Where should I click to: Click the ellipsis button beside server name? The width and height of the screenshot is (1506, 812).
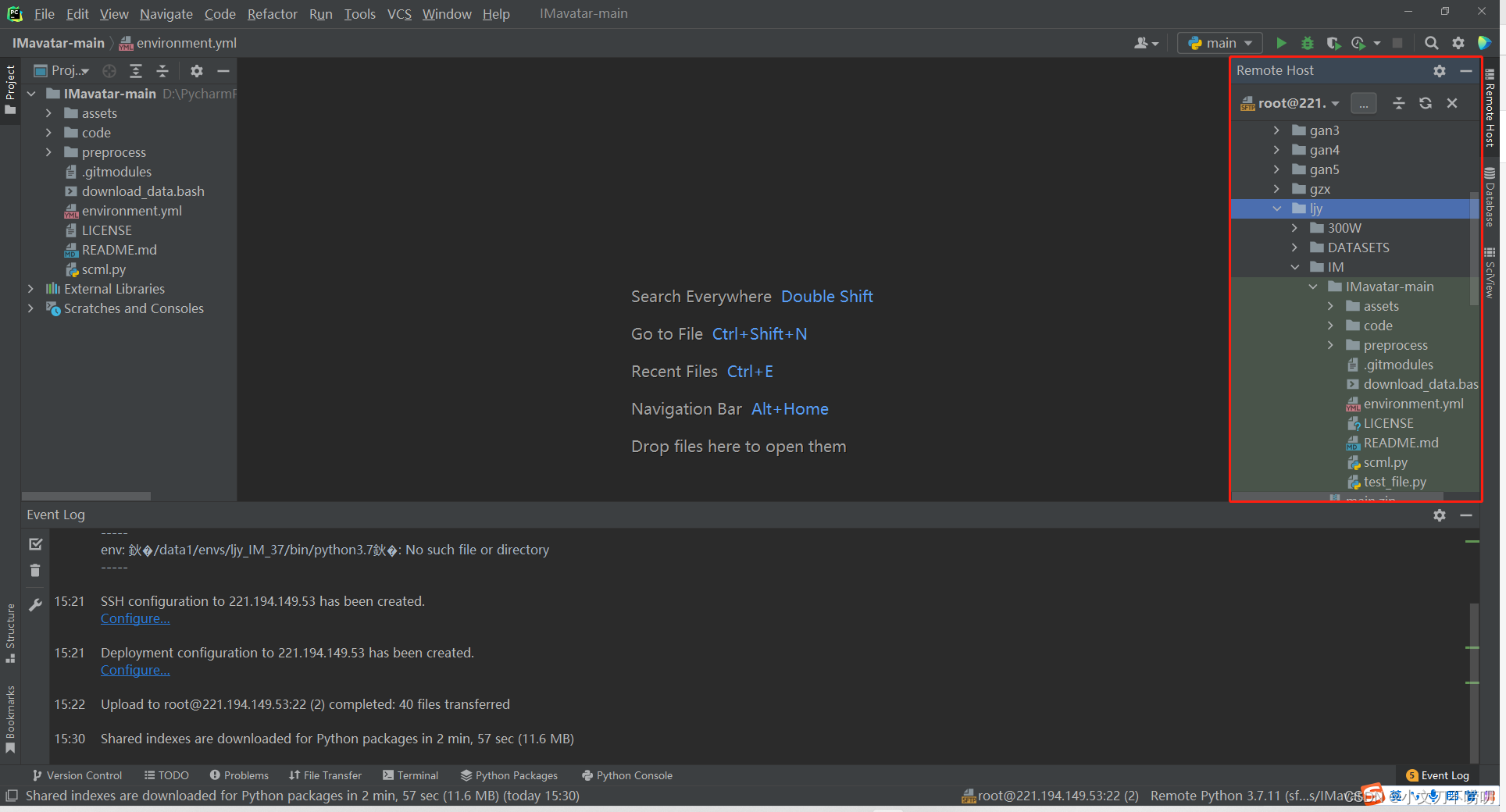[1364, 103]
